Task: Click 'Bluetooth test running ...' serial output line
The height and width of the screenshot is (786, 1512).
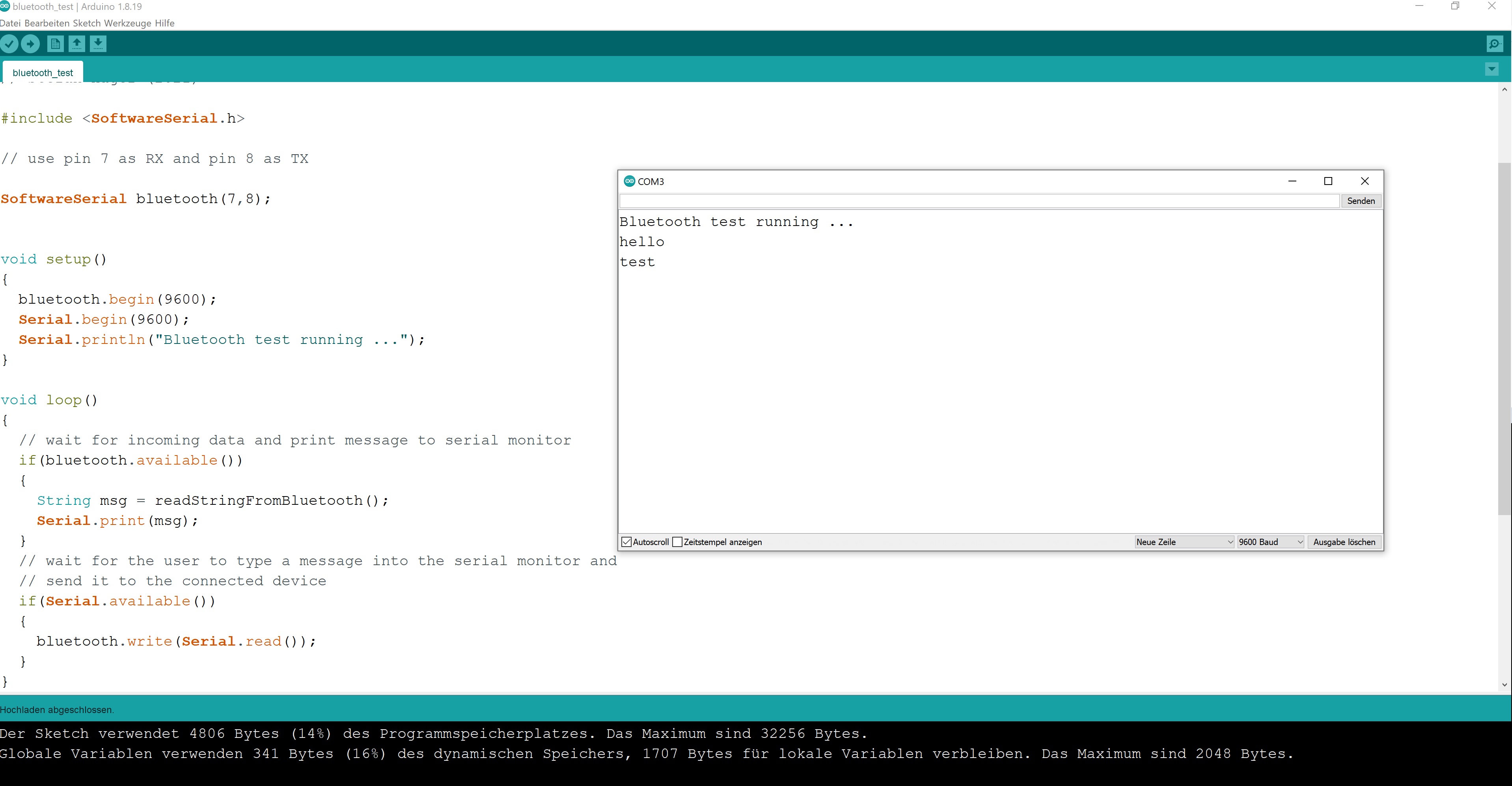Action: click(736, 222)
